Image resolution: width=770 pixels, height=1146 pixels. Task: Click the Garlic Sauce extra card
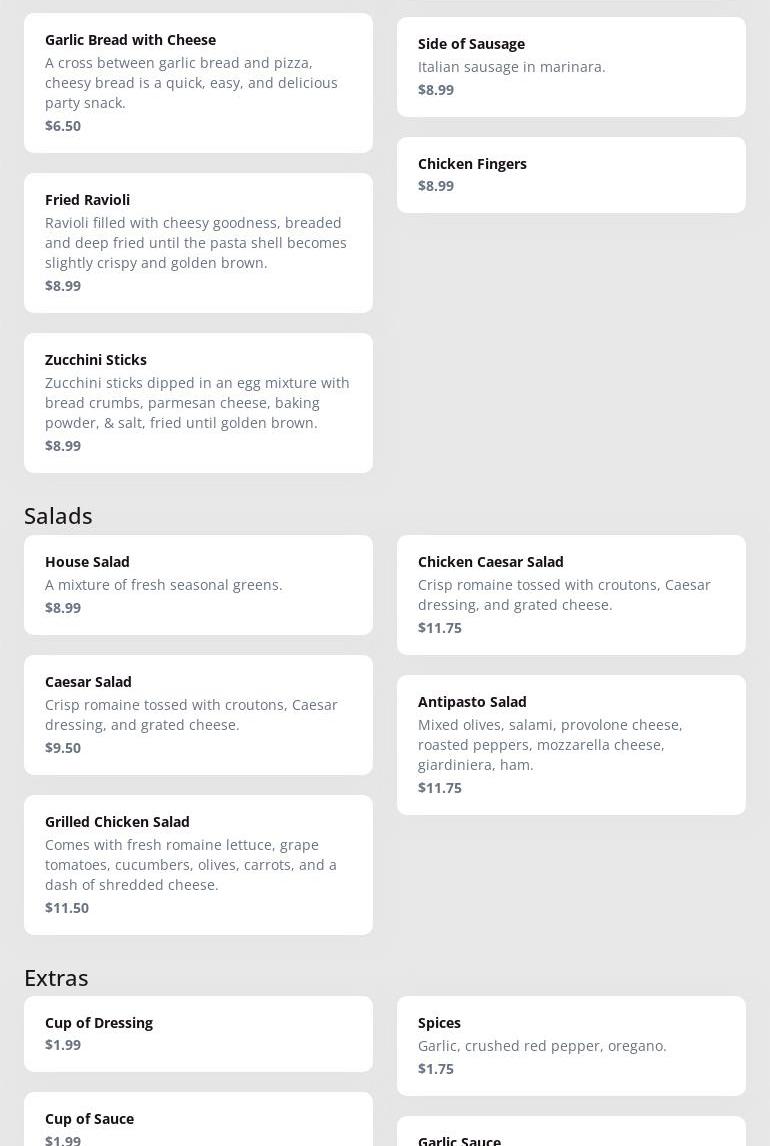click(x=571, y=1136)
